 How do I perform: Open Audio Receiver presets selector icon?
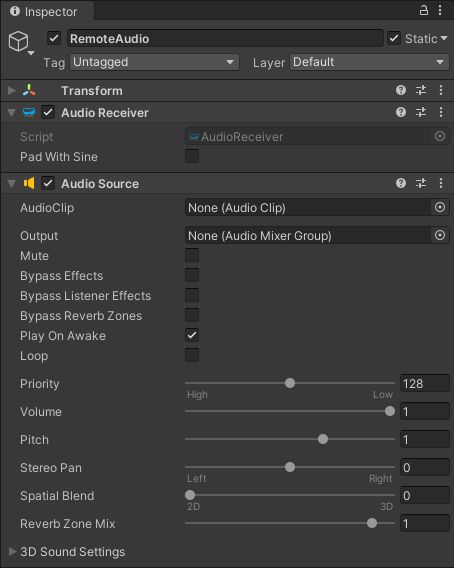pos(421,112)
